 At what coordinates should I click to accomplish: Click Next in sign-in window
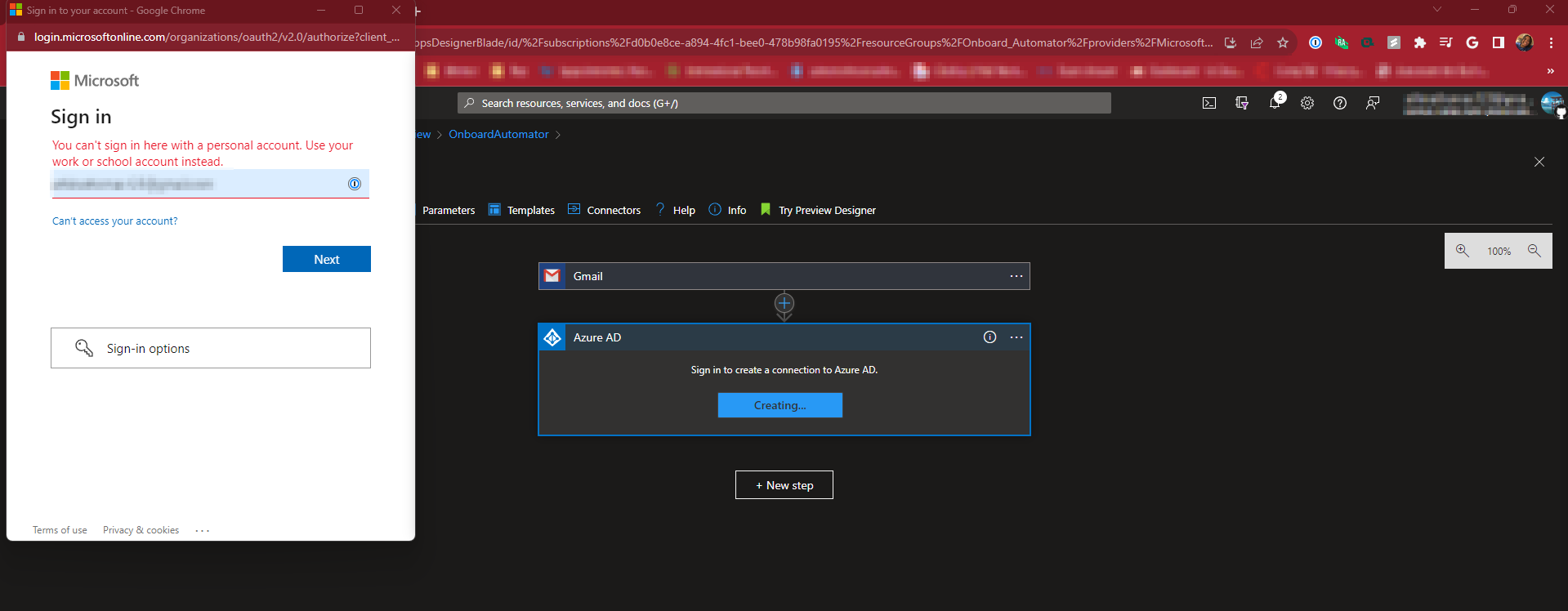(x=327, y=259)
